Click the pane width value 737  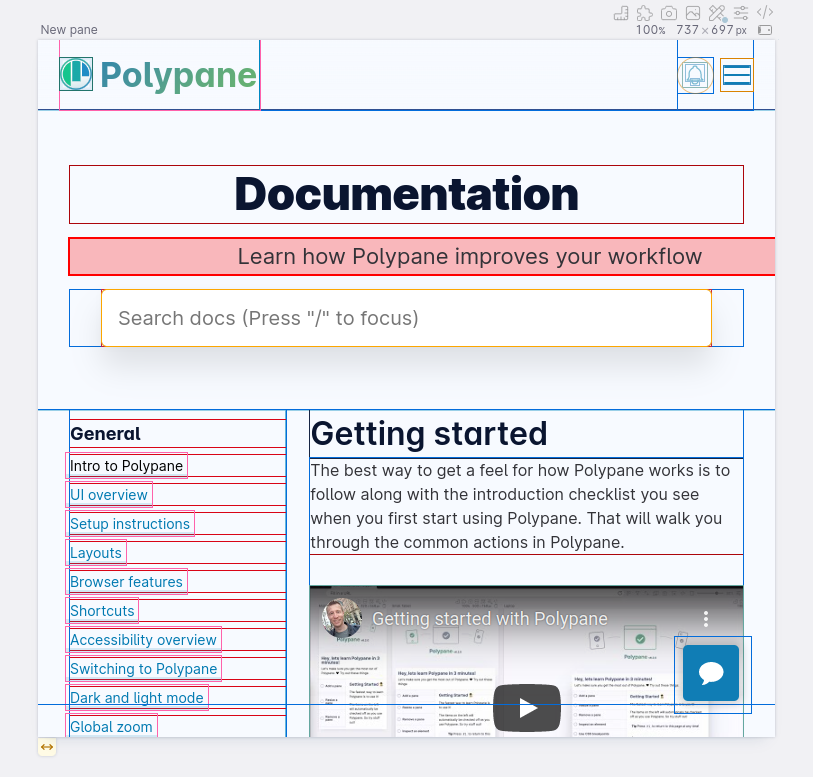(x=688, y=30)
